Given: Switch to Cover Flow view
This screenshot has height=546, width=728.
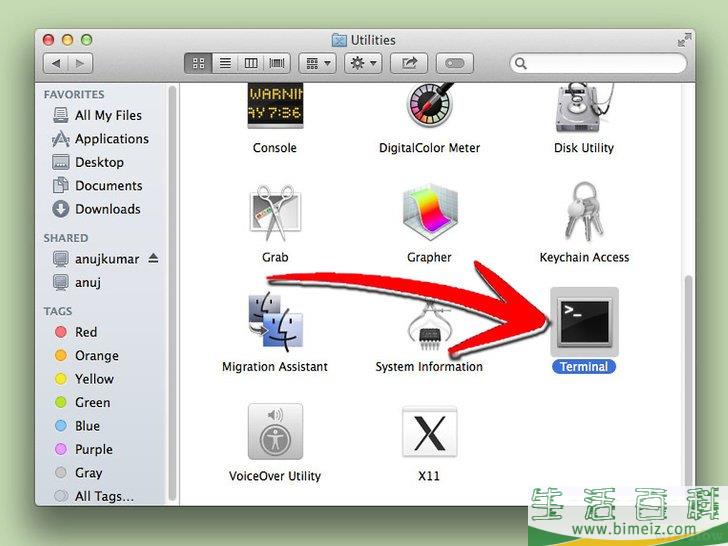Looking at the screenshot, I should click(x=277, y=63).
